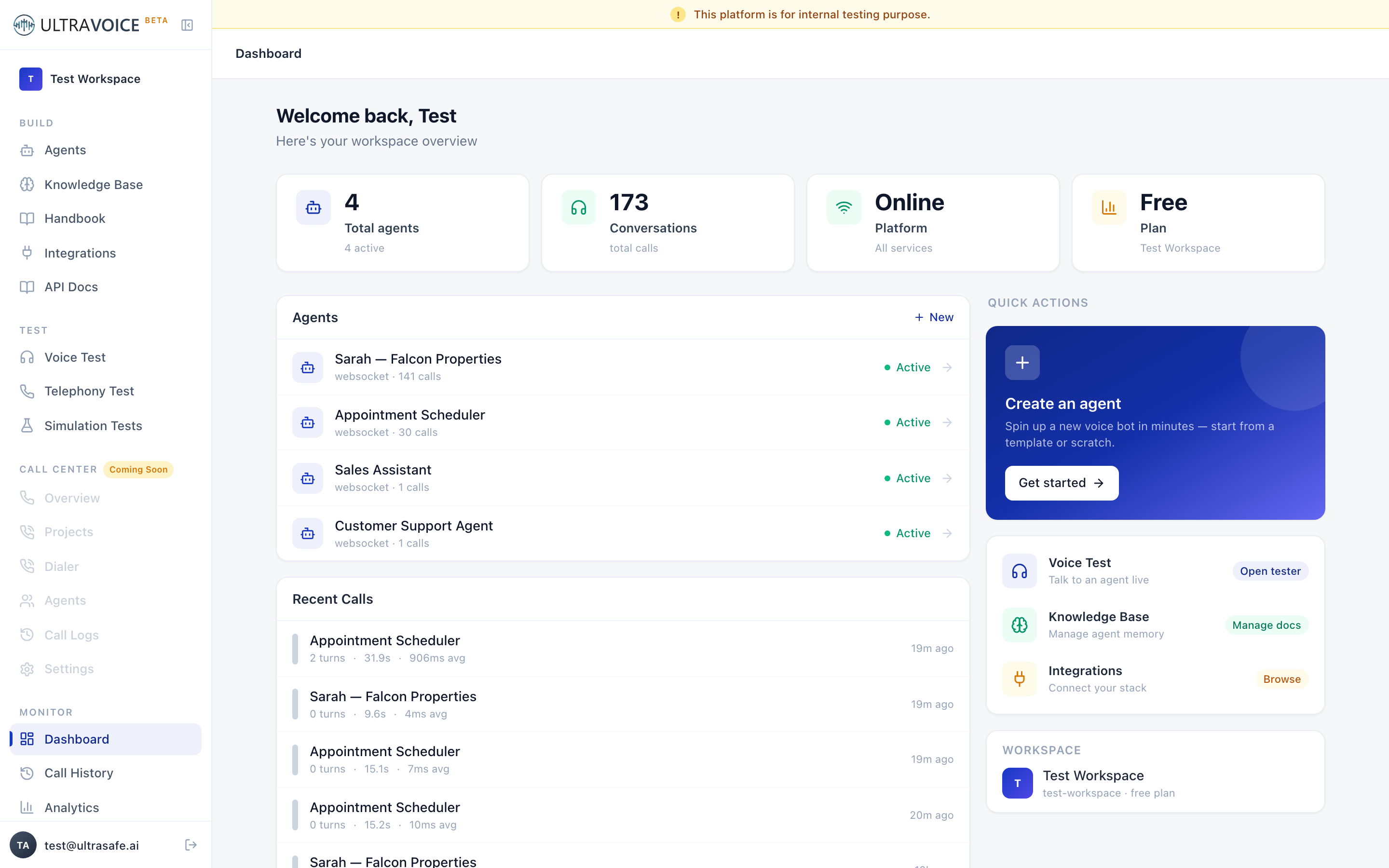Click the Telephony Test phone icon
Screen dimensions: 1389x868
[27, 391]
